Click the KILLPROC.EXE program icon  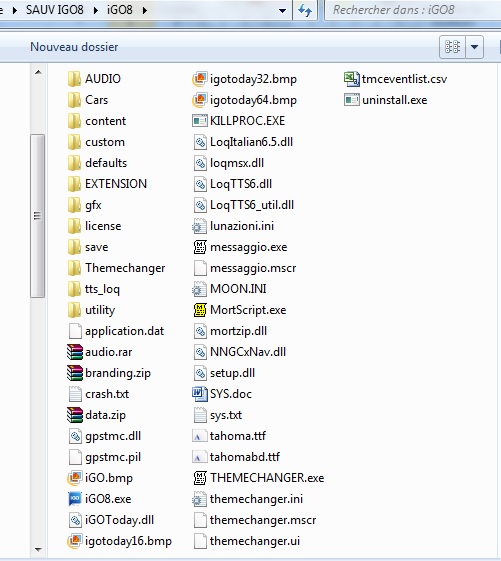click(200, 121)
